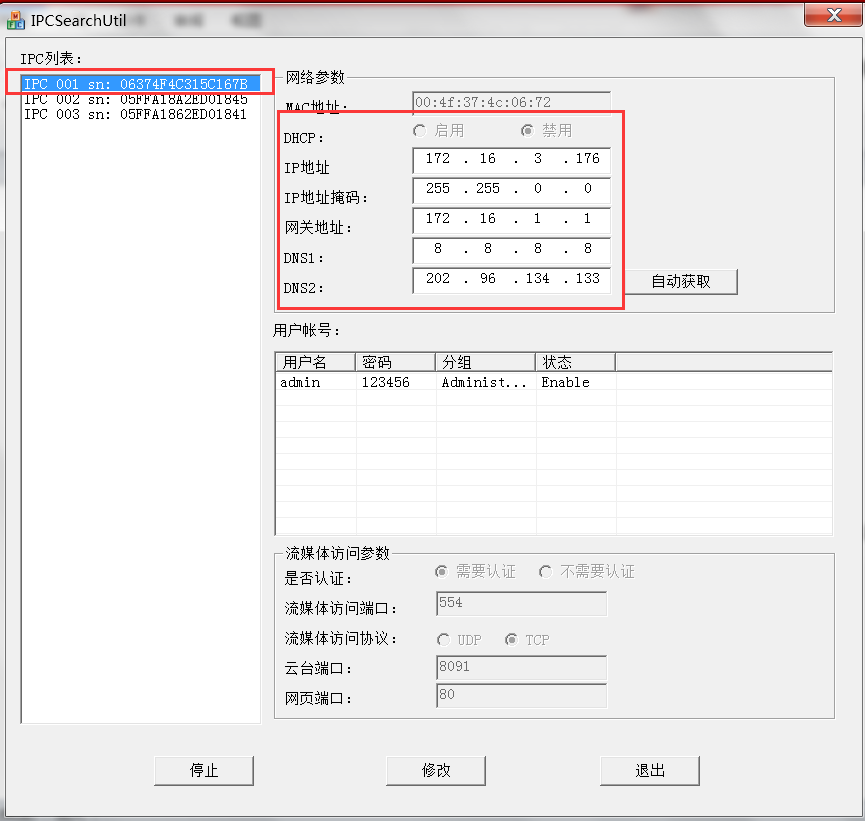Select camera IPC 002 from the list
Screen dimensions: 865x821
[140, 98]
